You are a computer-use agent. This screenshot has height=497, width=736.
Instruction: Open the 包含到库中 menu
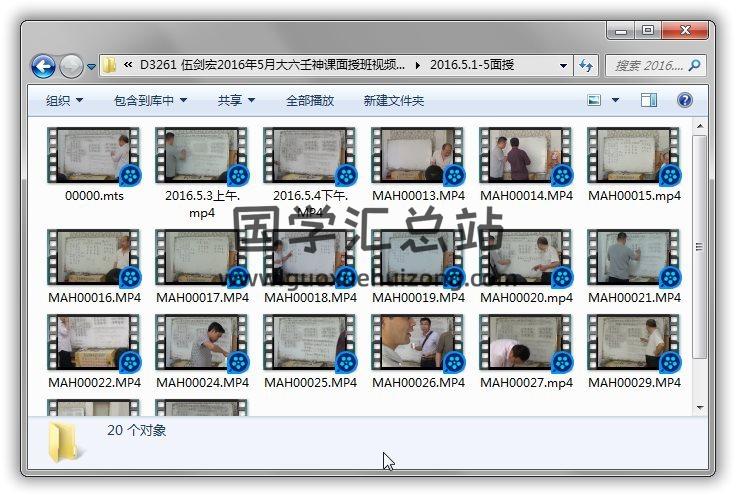pyautogui.click(x=150, y=101)
